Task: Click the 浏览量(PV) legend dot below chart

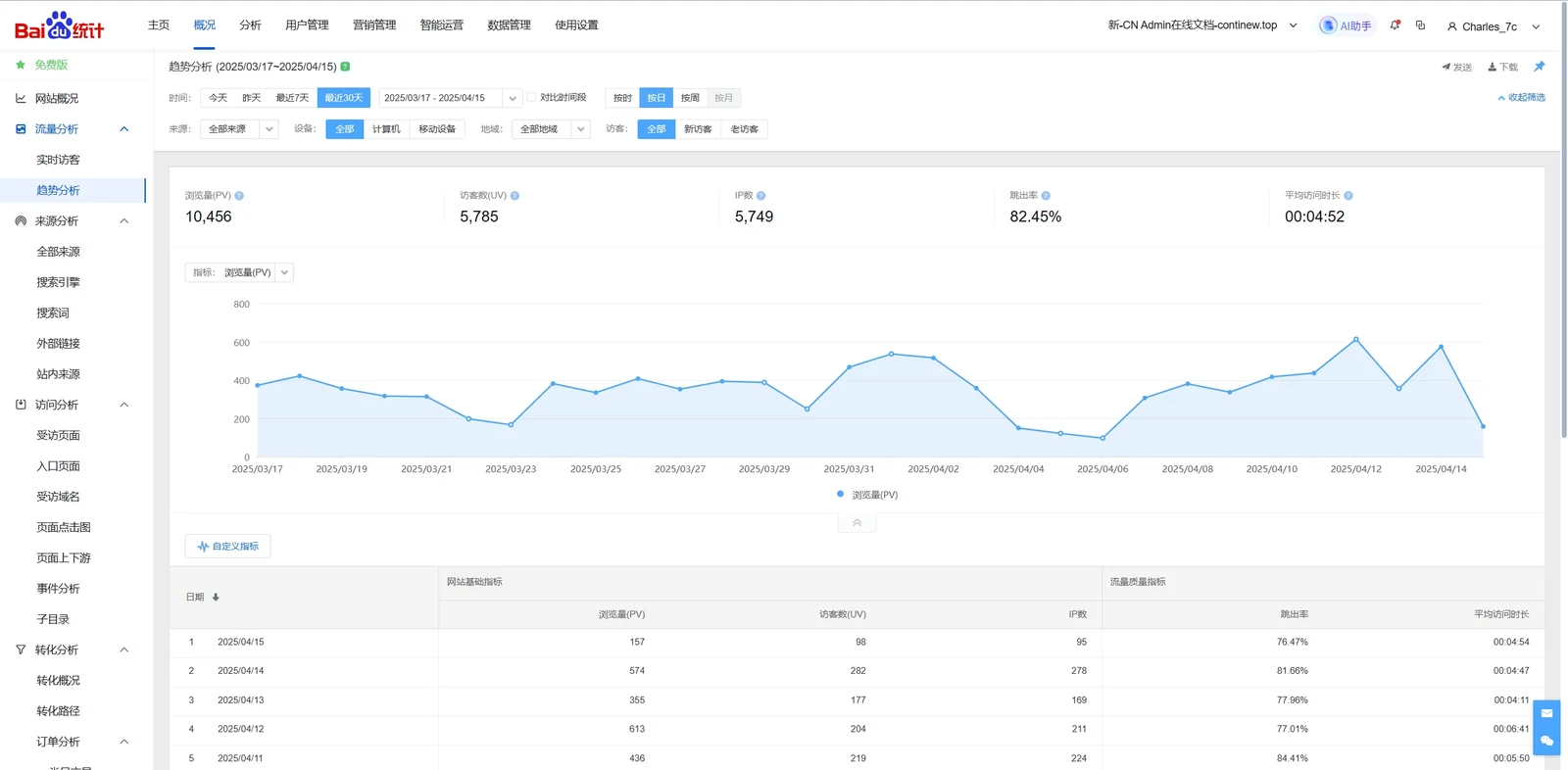Action: 840,495
